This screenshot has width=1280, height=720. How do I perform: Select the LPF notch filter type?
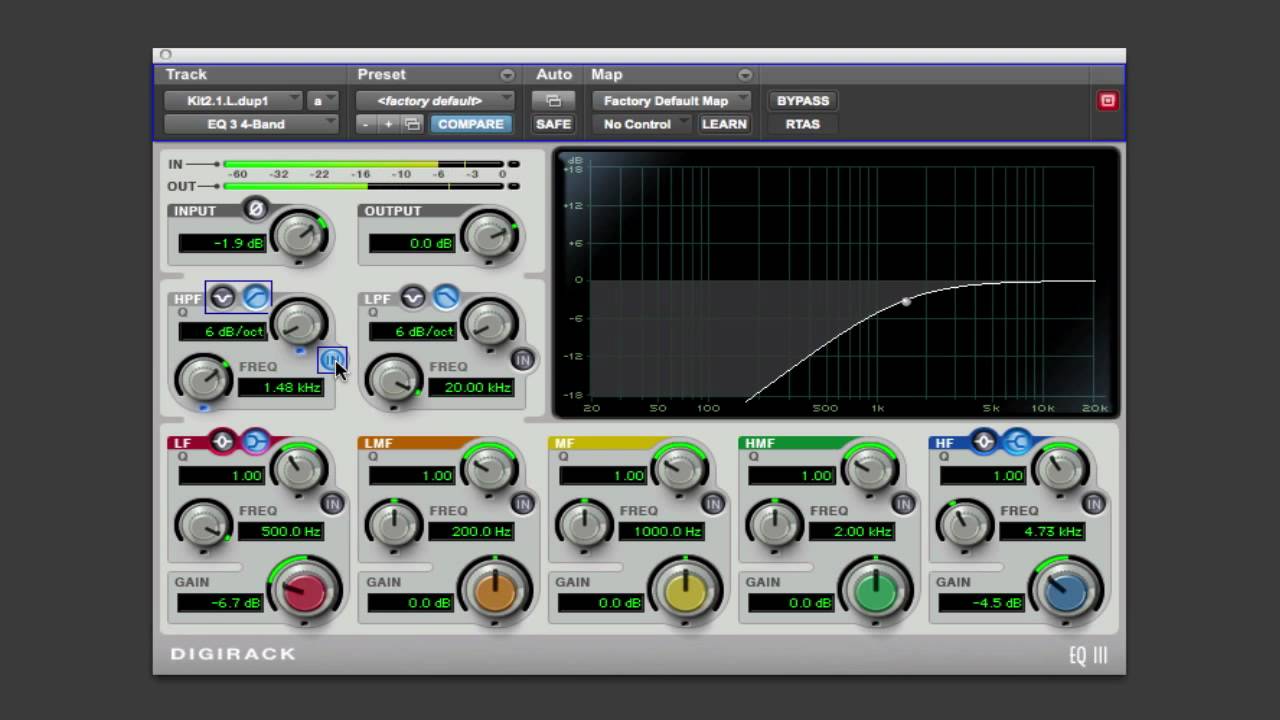pos(412,297)
